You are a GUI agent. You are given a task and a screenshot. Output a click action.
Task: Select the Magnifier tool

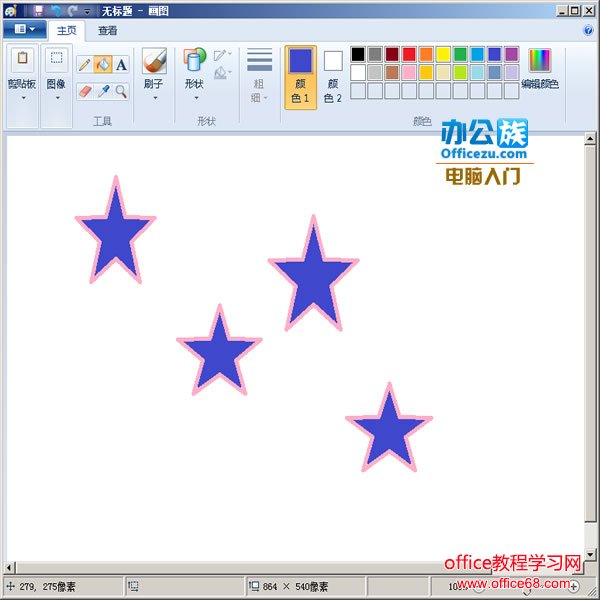point(121,91)
